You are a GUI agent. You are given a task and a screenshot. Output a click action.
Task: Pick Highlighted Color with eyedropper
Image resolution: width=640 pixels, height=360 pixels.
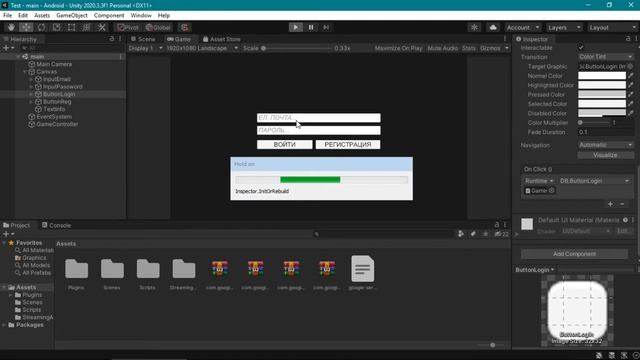pos(631,85)
